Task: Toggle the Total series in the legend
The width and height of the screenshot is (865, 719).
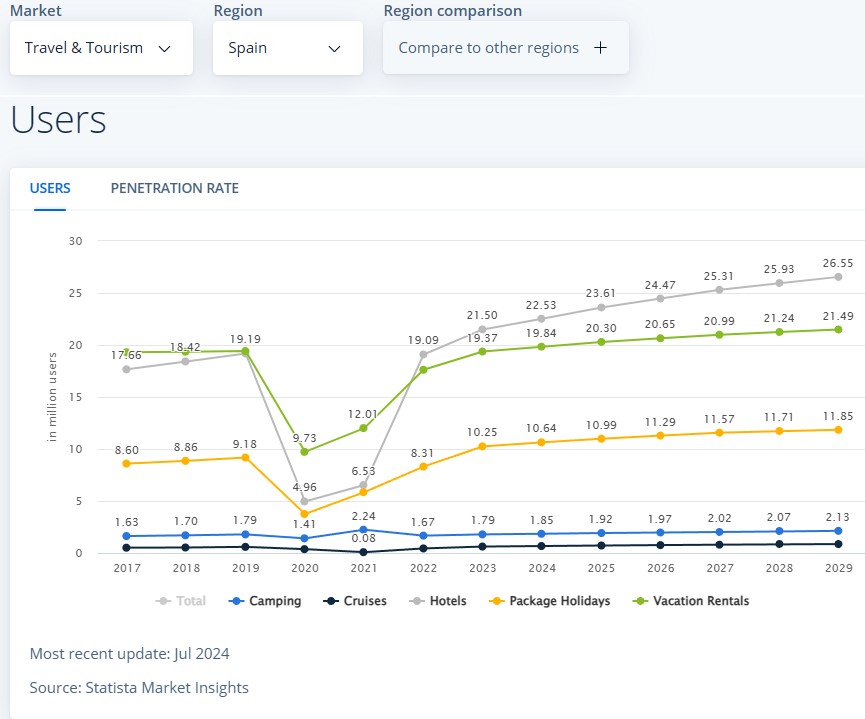Action: tap(181, 601)
